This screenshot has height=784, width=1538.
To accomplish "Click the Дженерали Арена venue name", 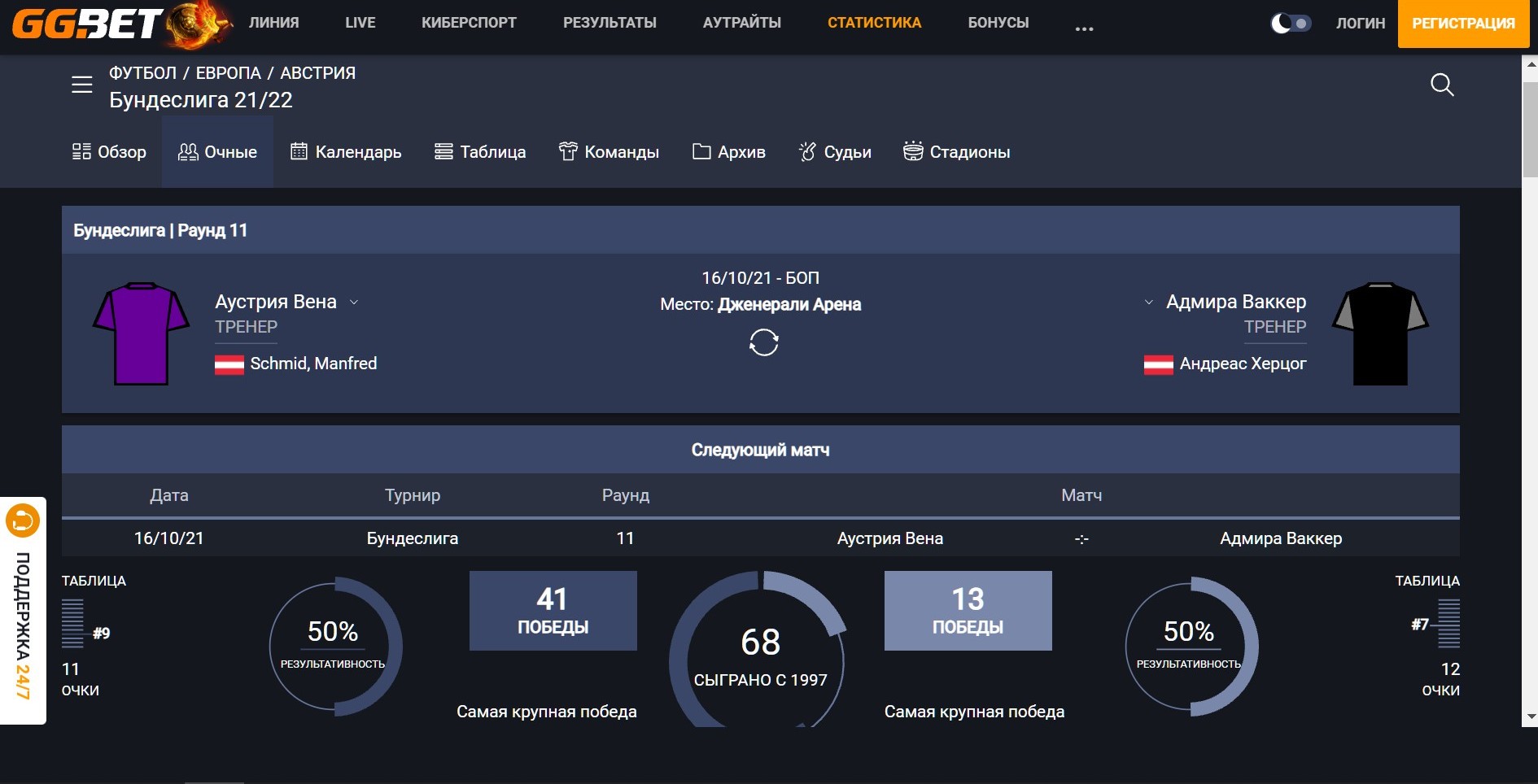I will 789,305.
